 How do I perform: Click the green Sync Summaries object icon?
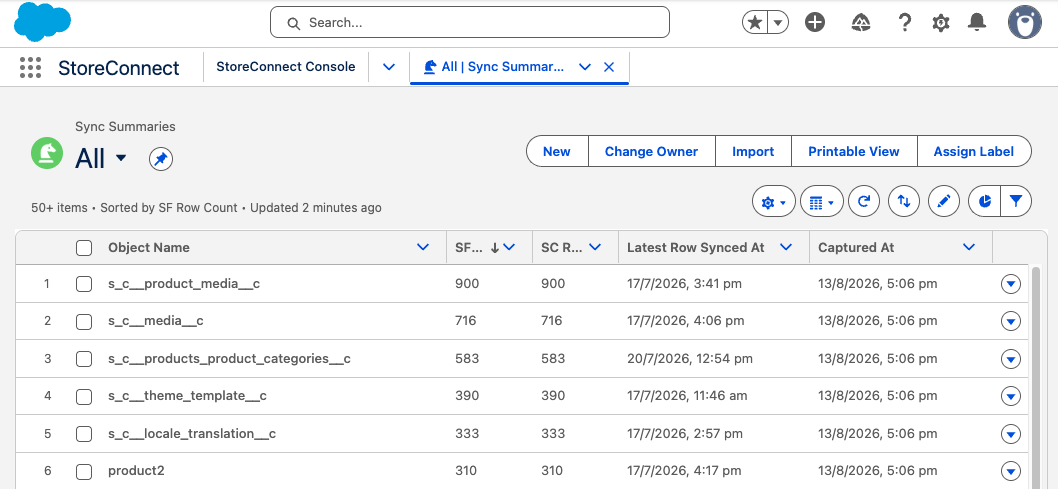tap(47, 153)
